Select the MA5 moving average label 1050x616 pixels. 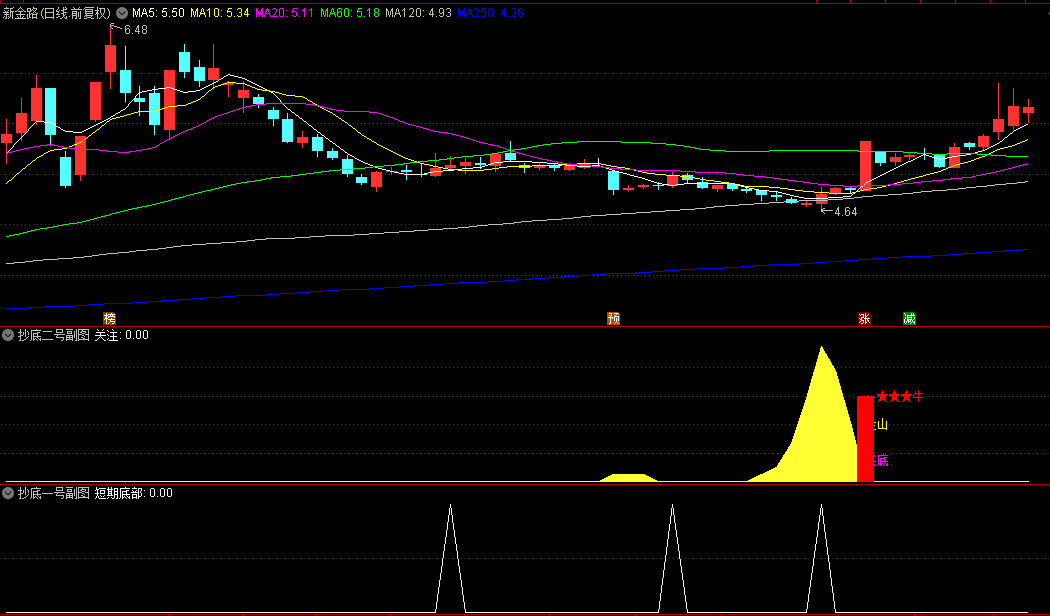pyautogui.click(x=158, y=13)
